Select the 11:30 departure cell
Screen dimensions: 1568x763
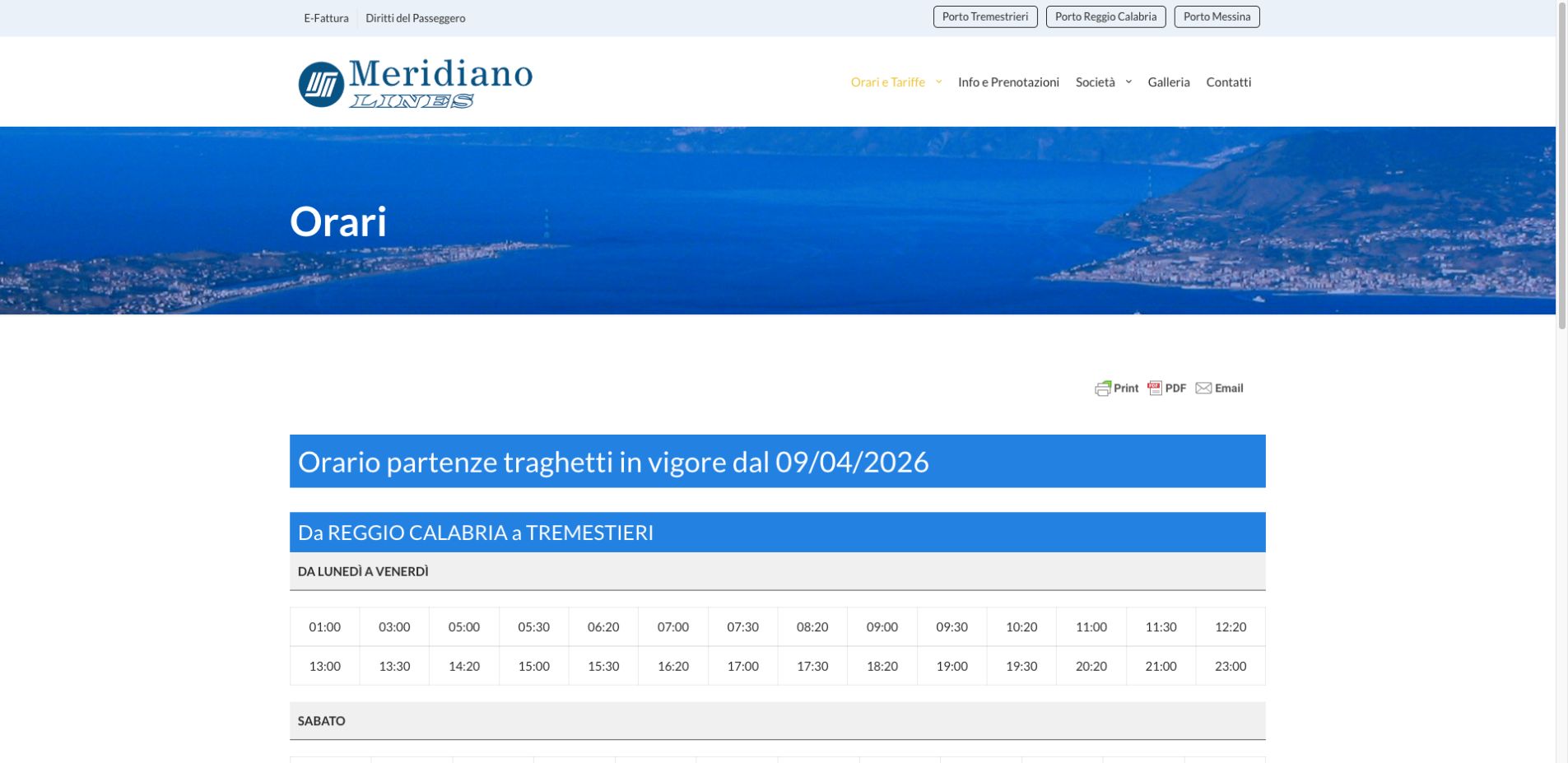(1161, 627)
